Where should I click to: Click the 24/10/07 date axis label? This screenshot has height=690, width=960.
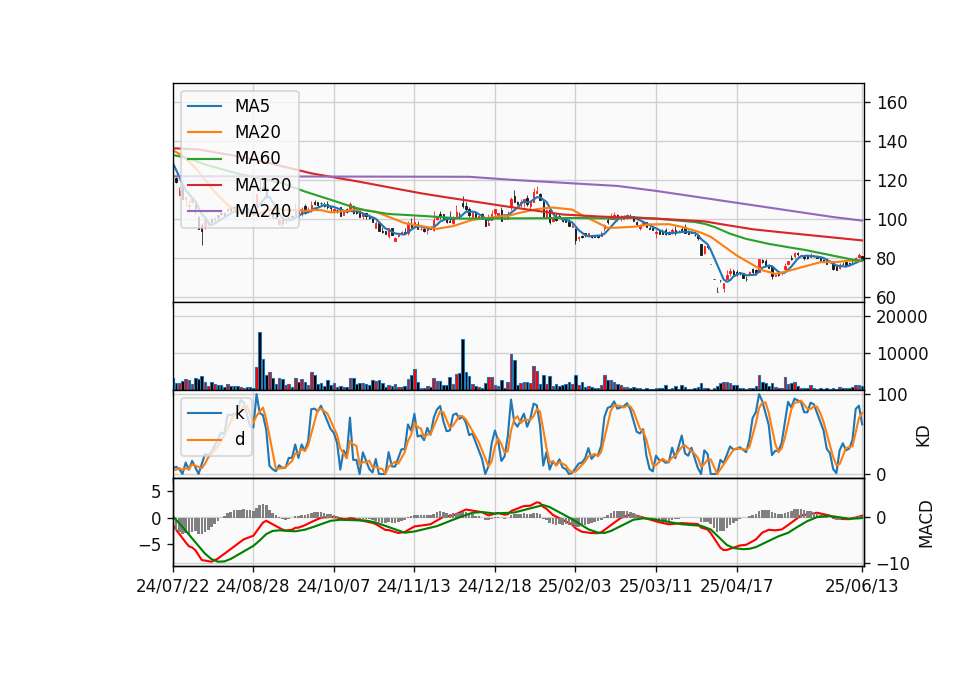tap(334, 586)
